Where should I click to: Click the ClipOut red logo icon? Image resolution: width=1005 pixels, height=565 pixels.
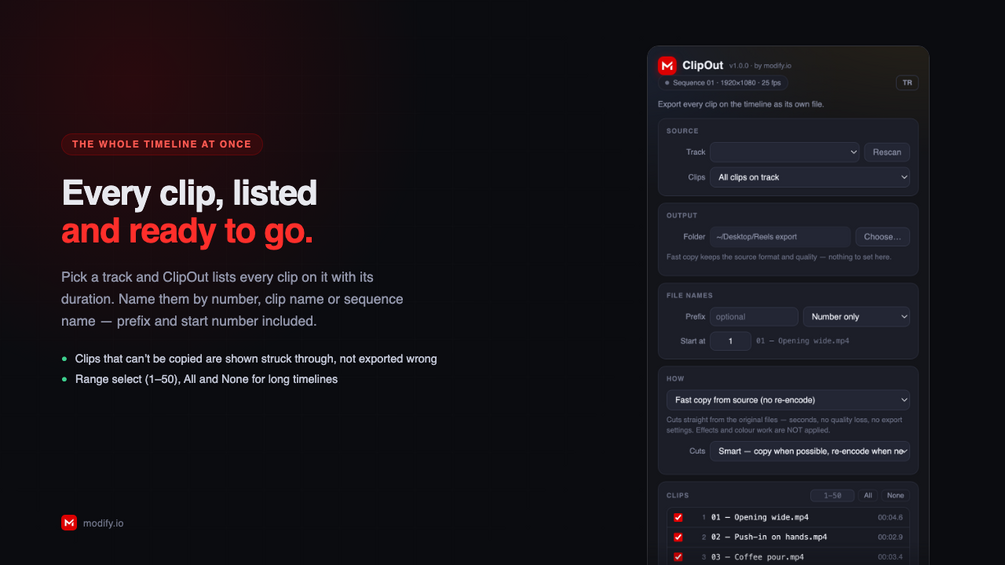tap(667, 65)
